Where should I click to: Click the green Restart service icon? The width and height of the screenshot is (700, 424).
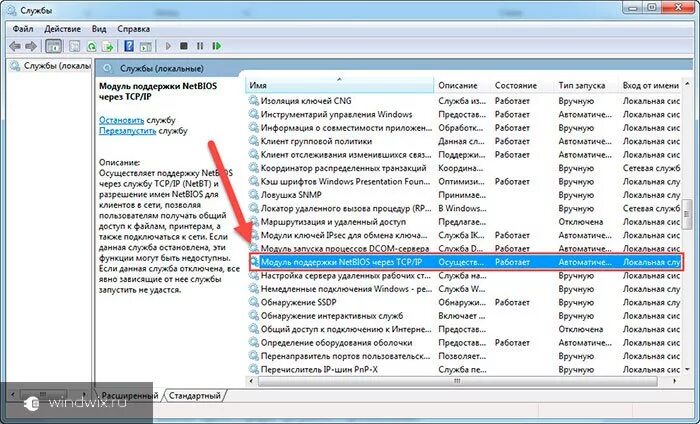(x=217, y=46)
